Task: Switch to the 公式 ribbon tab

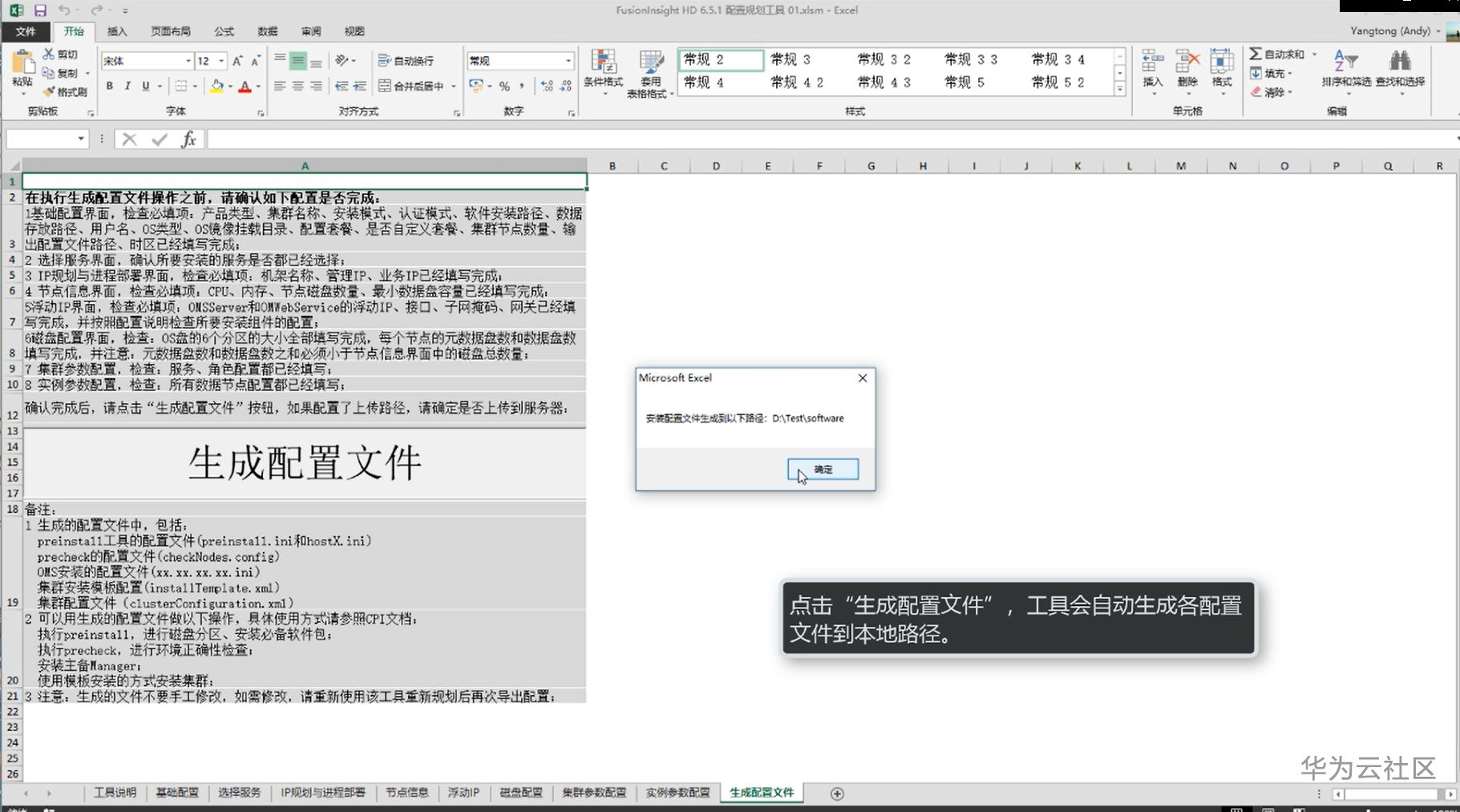Action: tap(224, 31)
